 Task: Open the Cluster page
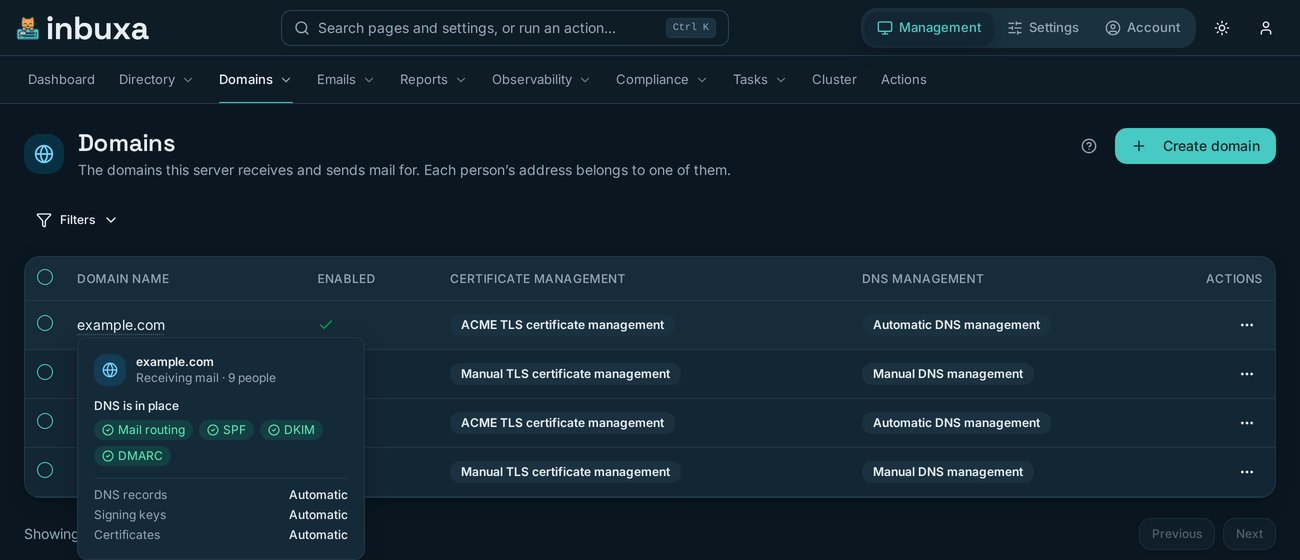coord(834,80)
